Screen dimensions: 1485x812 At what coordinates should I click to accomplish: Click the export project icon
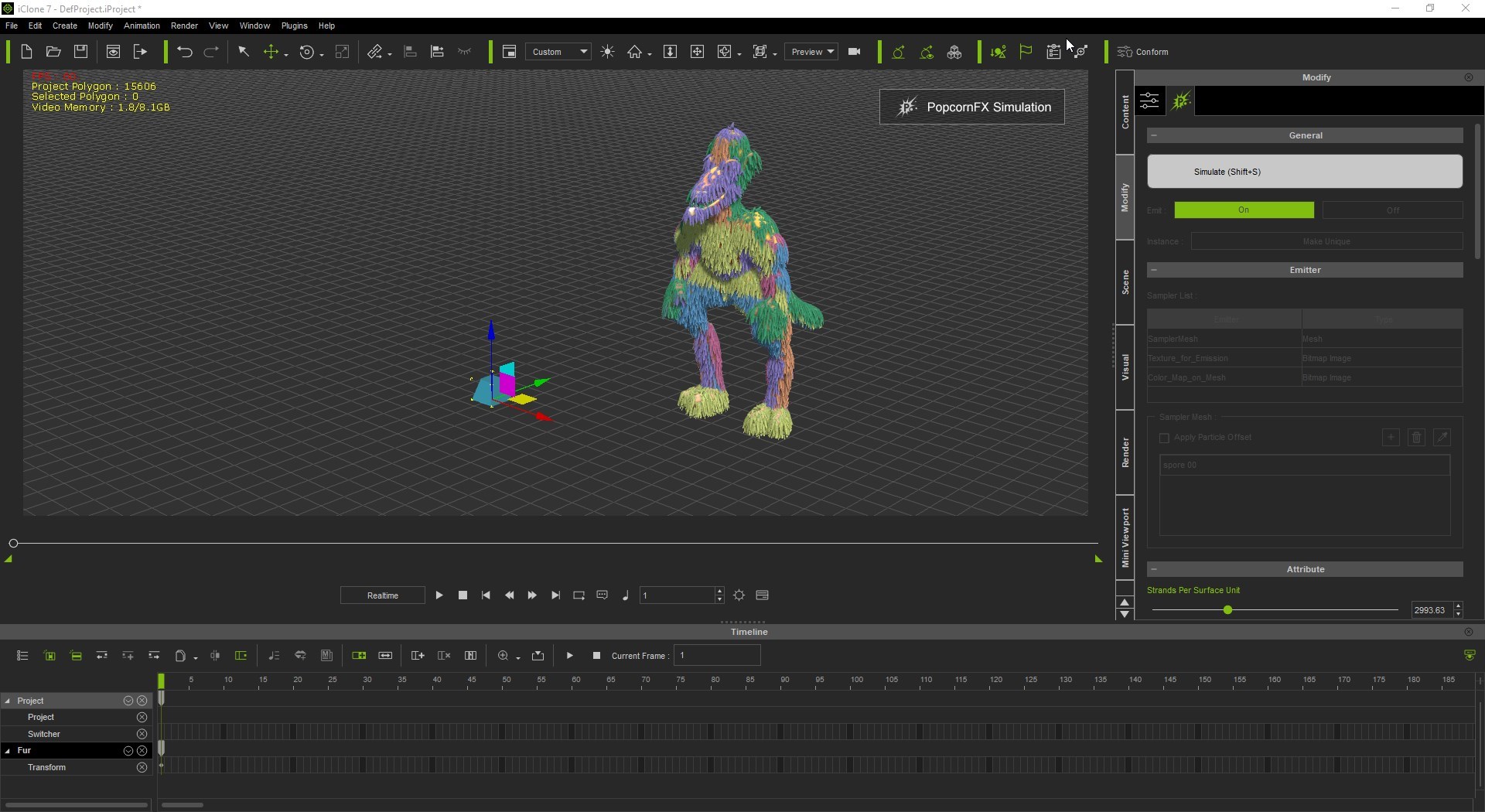point(140,52)
